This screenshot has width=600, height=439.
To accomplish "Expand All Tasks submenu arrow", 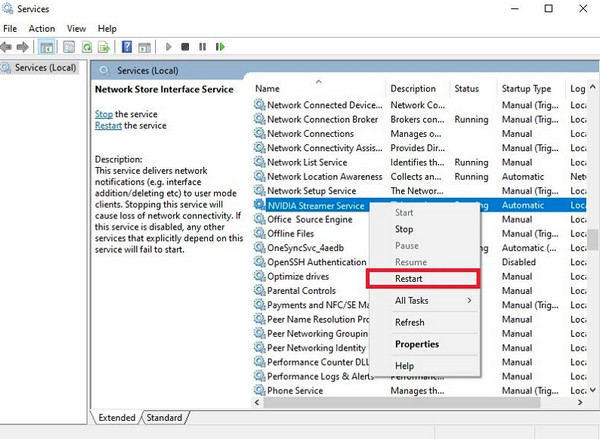I will point(470,300).
